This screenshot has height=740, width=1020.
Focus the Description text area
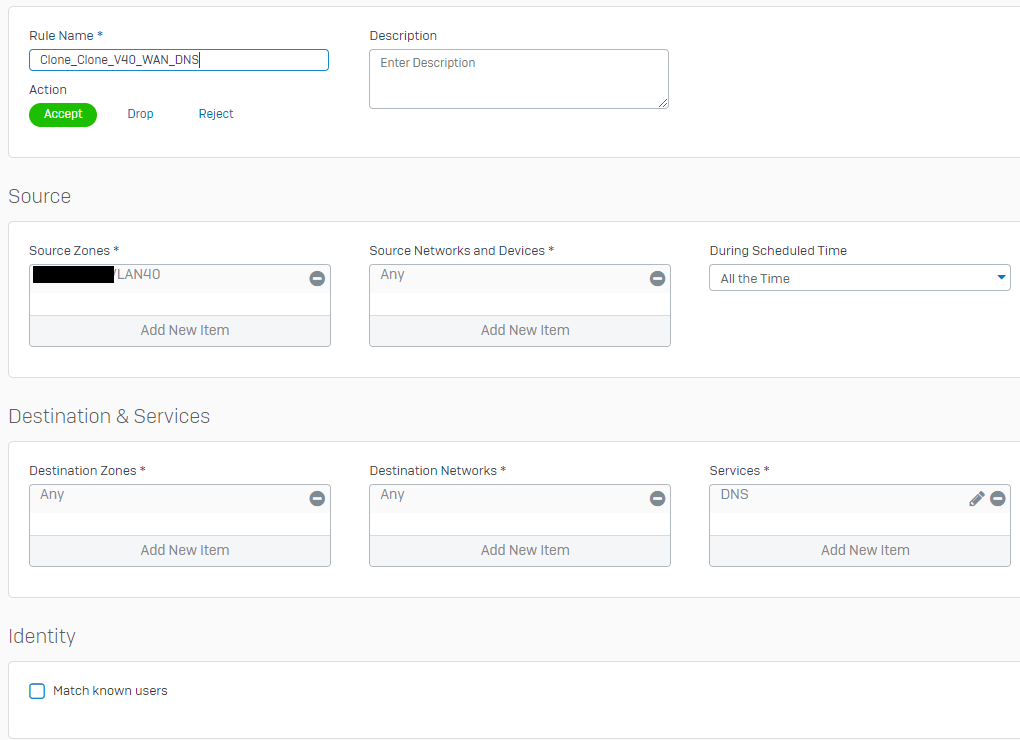click(518, 78)
